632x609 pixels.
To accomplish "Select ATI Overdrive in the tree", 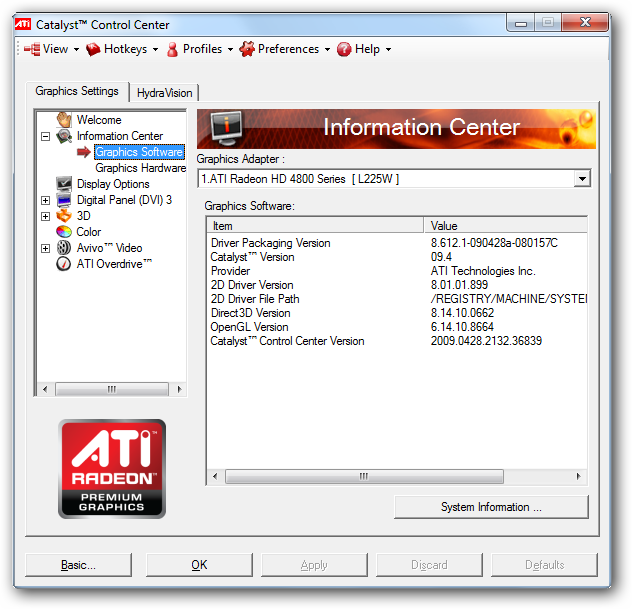I will pos(114,264).
